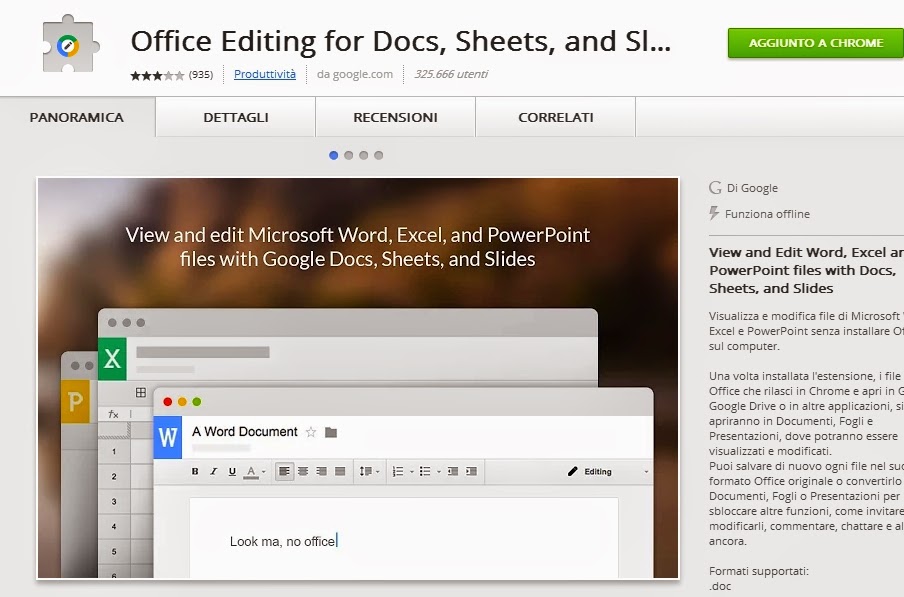904x597 pixels.
Task: Click the fx formula icon in Excel preview
Action: click(114, 414)
